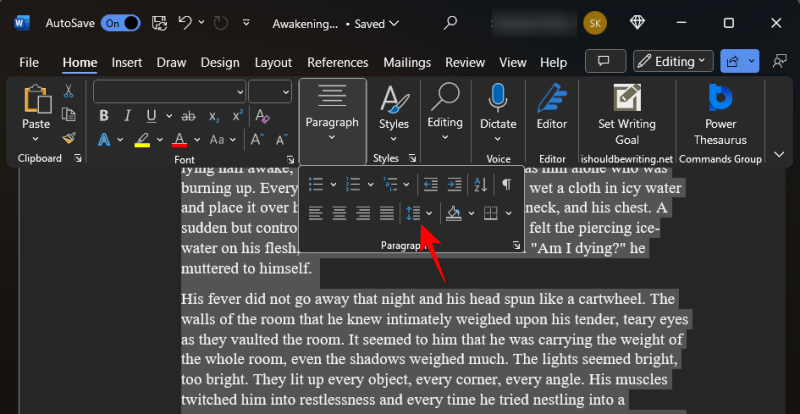Center align the selected text

[339, 213]
